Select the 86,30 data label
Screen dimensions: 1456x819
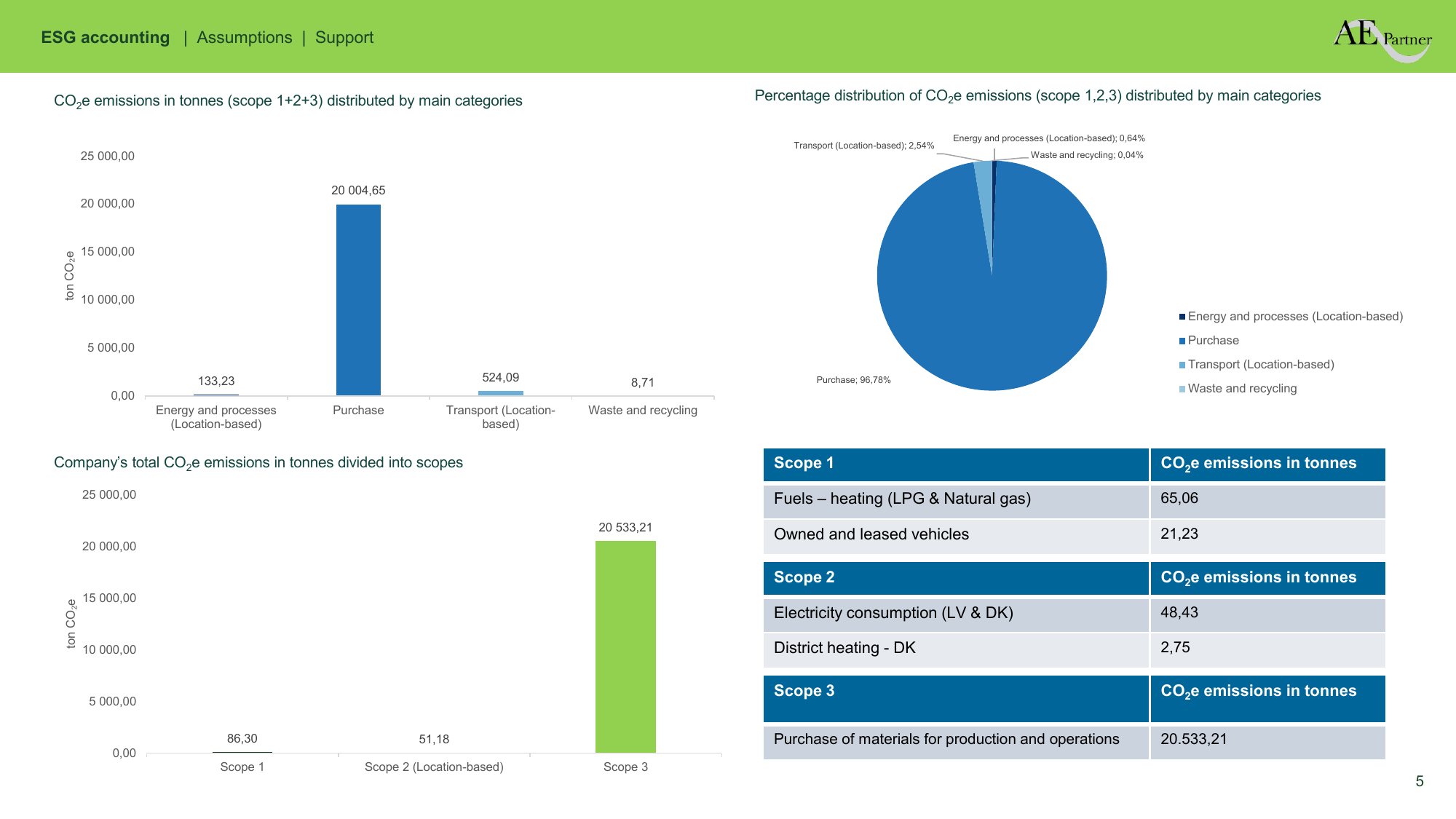pos(242,738)
